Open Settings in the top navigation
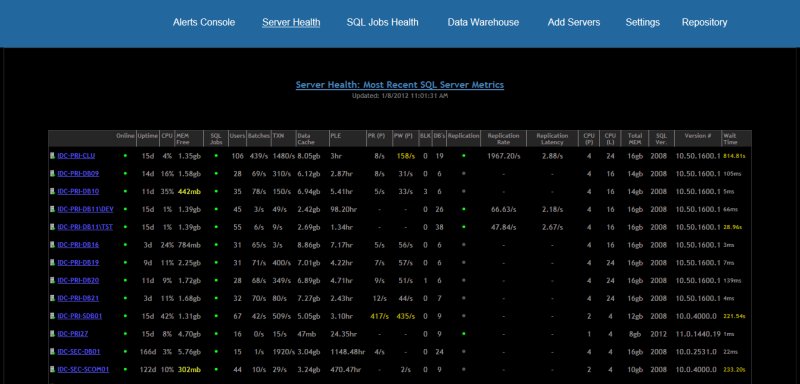This screenshot has height=384, width=800. click(643, 22)
